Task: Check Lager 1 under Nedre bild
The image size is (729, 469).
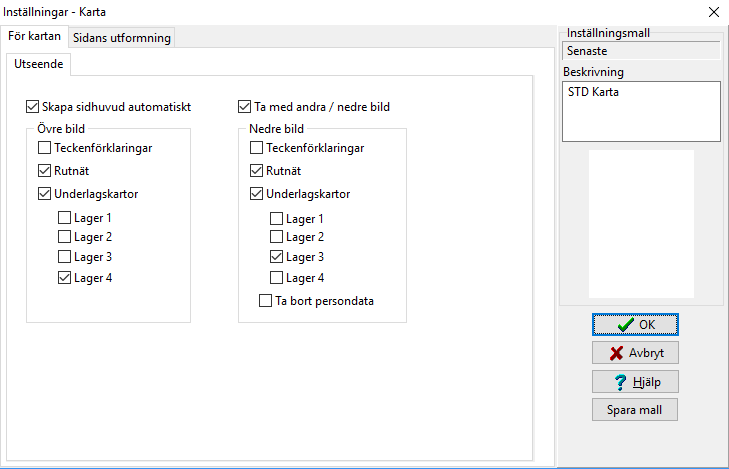Action: pyautogui.click(x=276, y=218)
